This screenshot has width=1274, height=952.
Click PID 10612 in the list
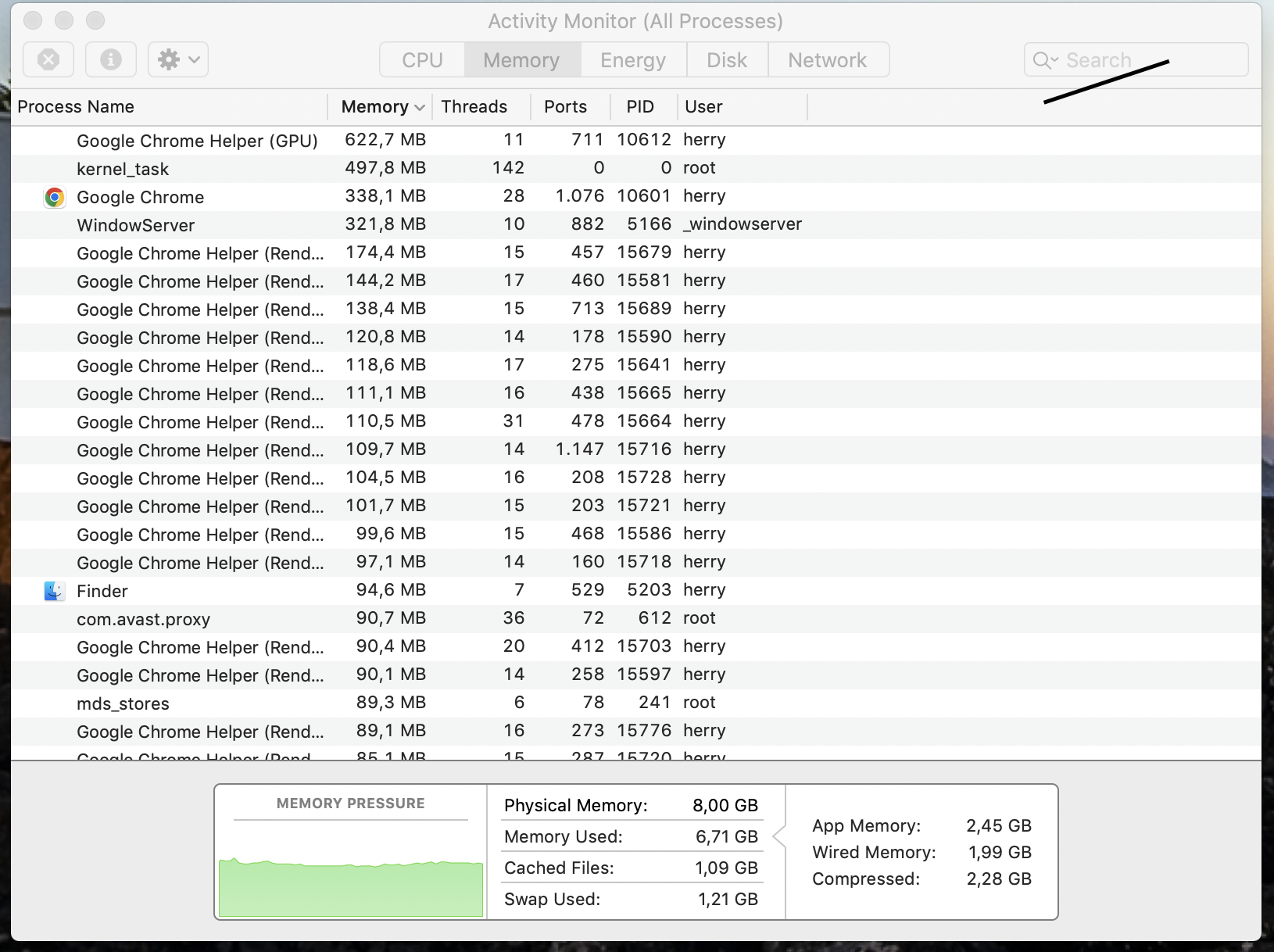(x=644, y=140)
